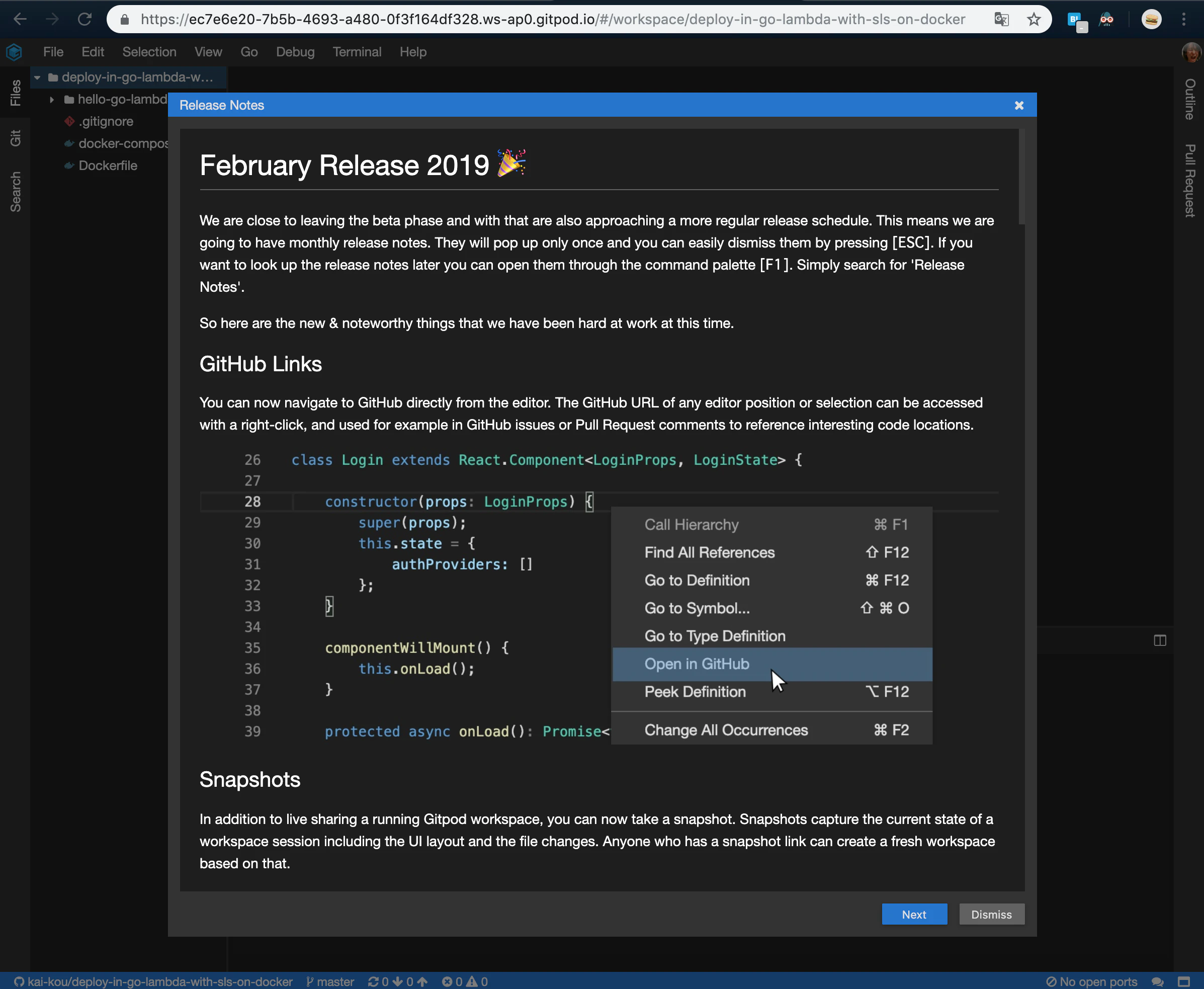Select the Files side tab
The width and height of the screenshot is (1204, 989).
click(15, 93)
